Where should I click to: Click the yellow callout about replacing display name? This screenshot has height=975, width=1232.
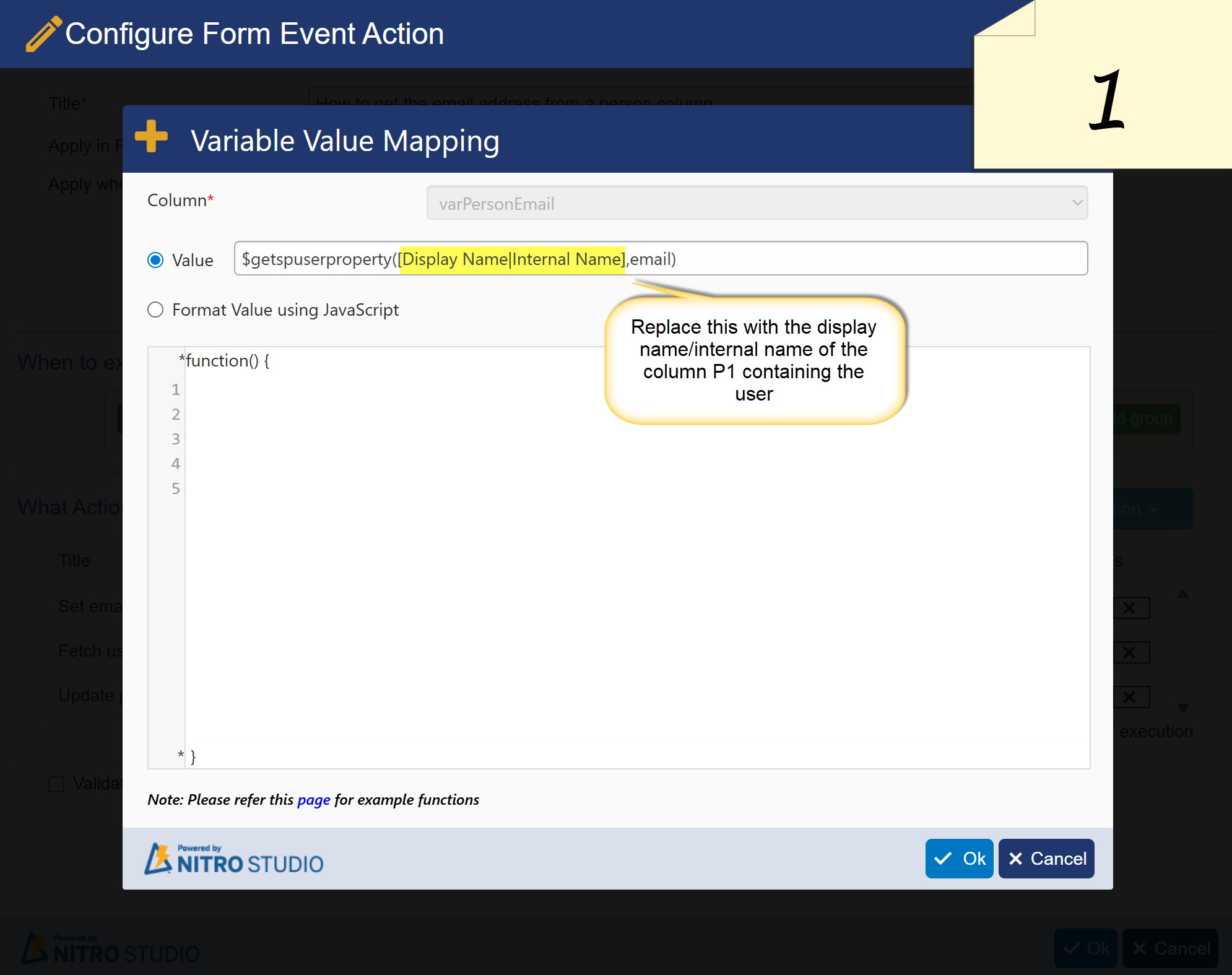(755, 360)
